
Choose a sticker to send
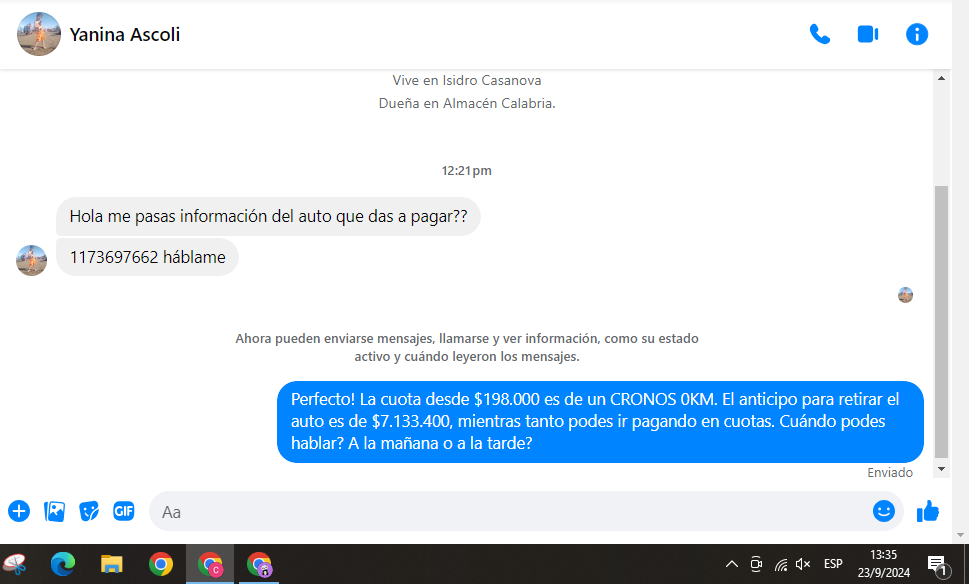(89, 511)
